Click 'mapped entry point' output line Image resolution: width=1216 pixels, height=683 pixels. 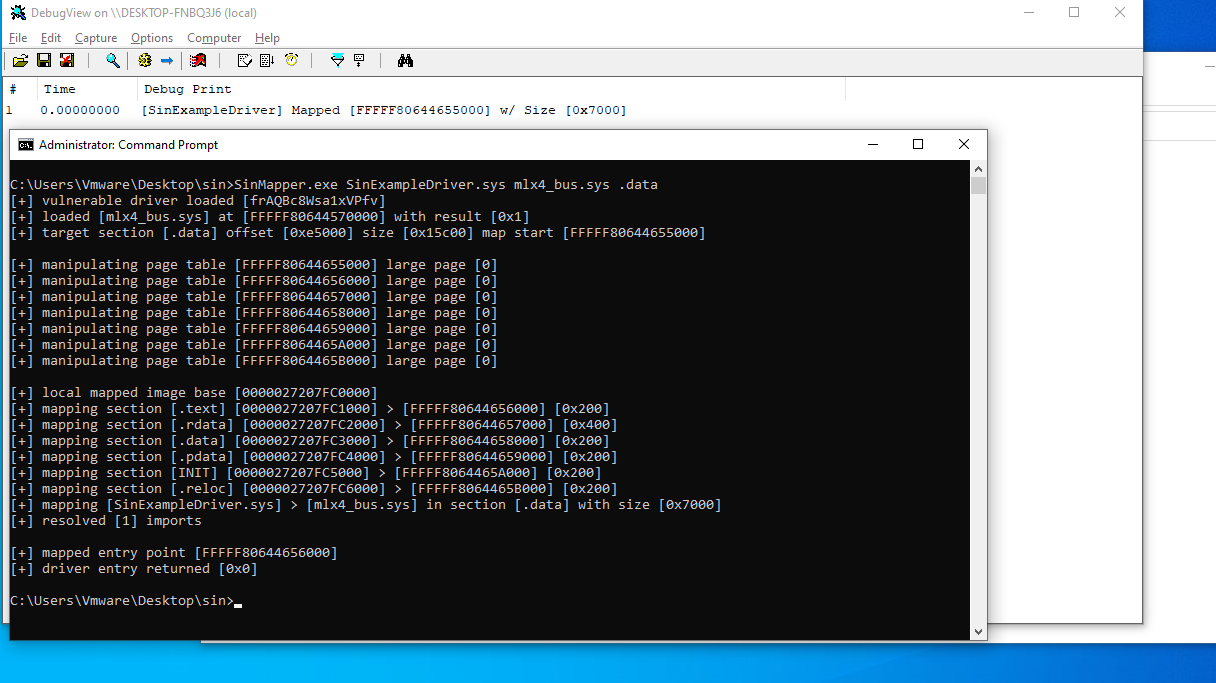click(174, 553)
